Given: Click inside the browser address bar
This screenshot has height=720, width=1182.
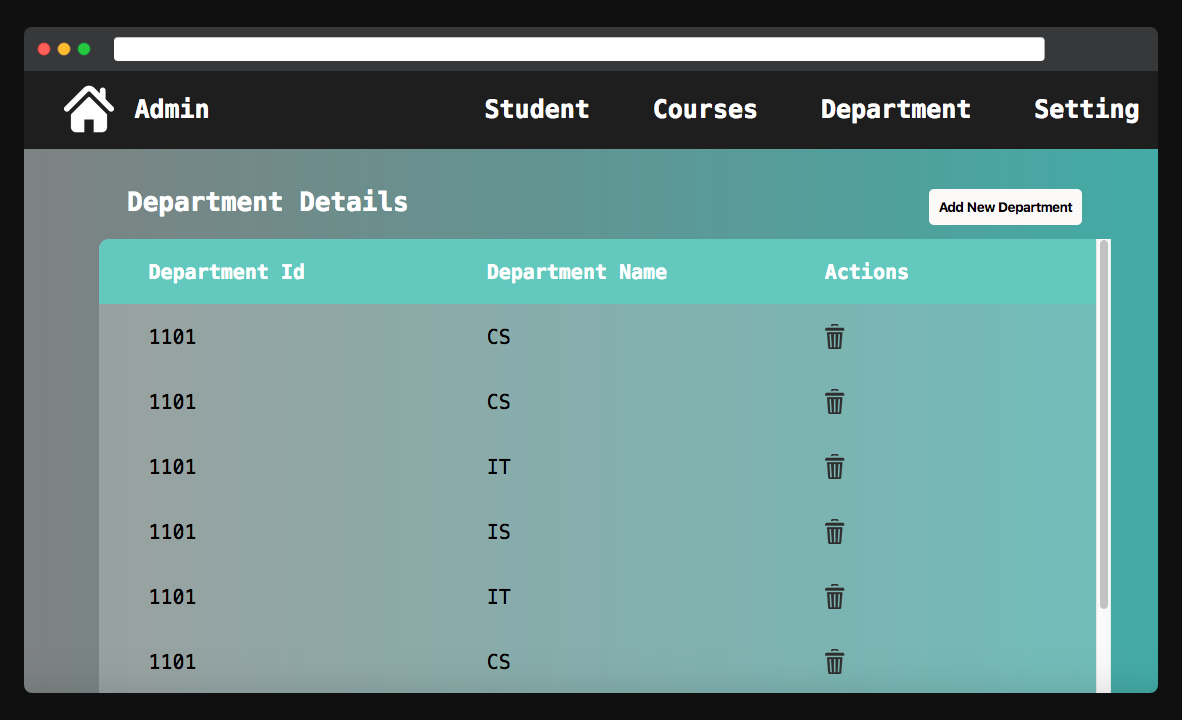Looking at the screenshot, I should (x=578, y=48).
